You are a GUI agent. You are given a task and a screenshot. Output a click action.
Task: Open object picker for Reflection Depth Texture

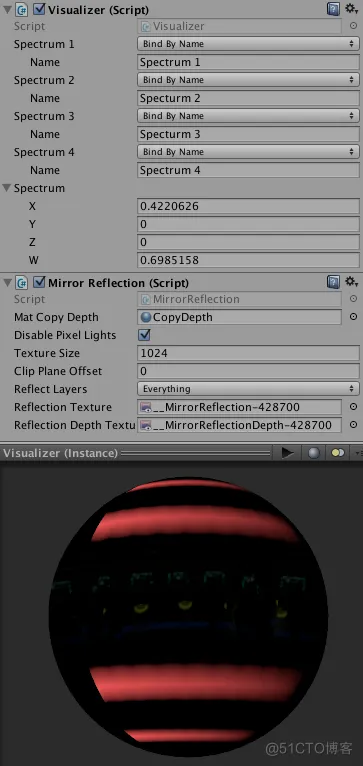point(353,425)
